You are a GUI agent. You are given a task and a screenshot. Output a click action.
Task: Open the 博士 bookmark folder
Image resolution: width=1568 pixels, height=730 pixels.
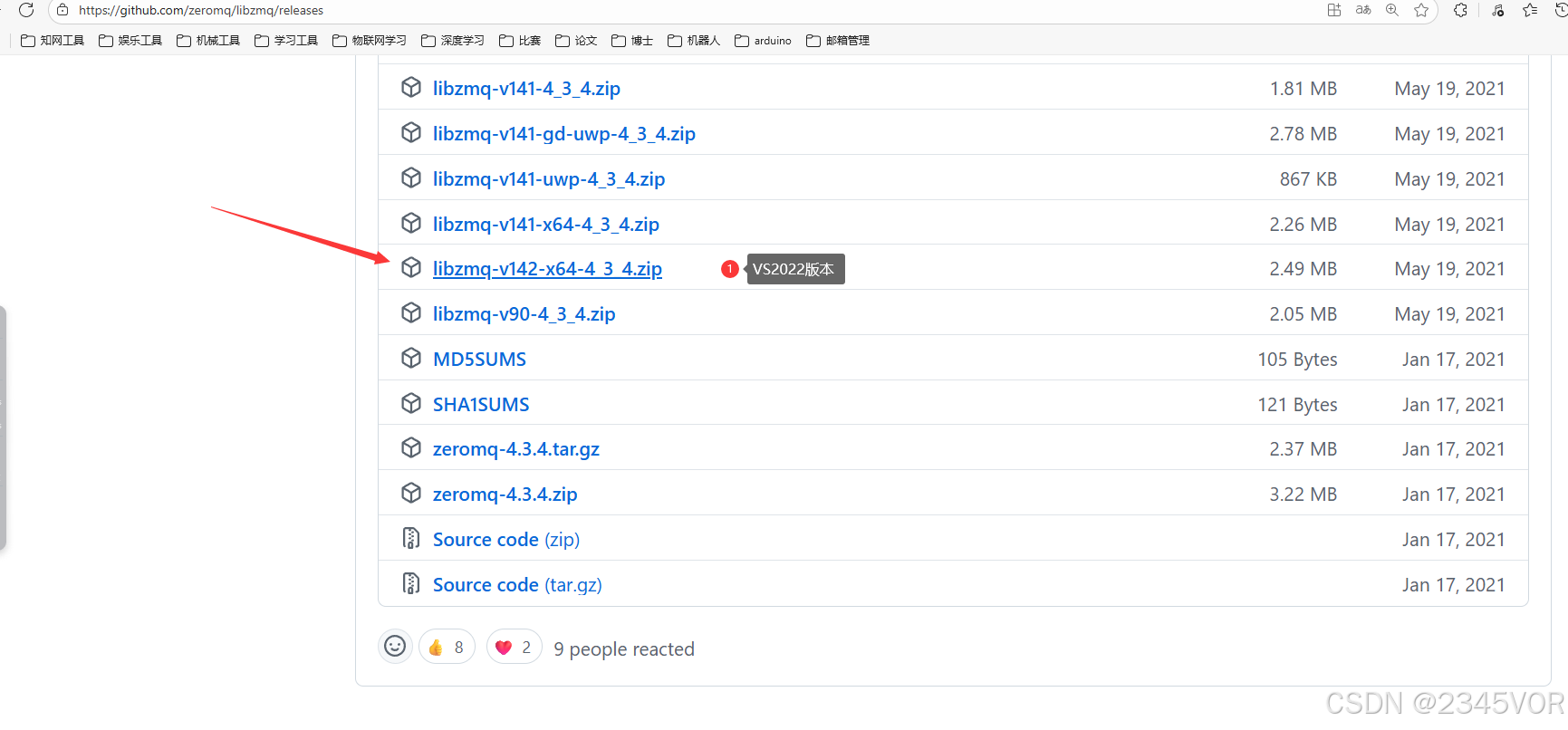pos(632,41)
